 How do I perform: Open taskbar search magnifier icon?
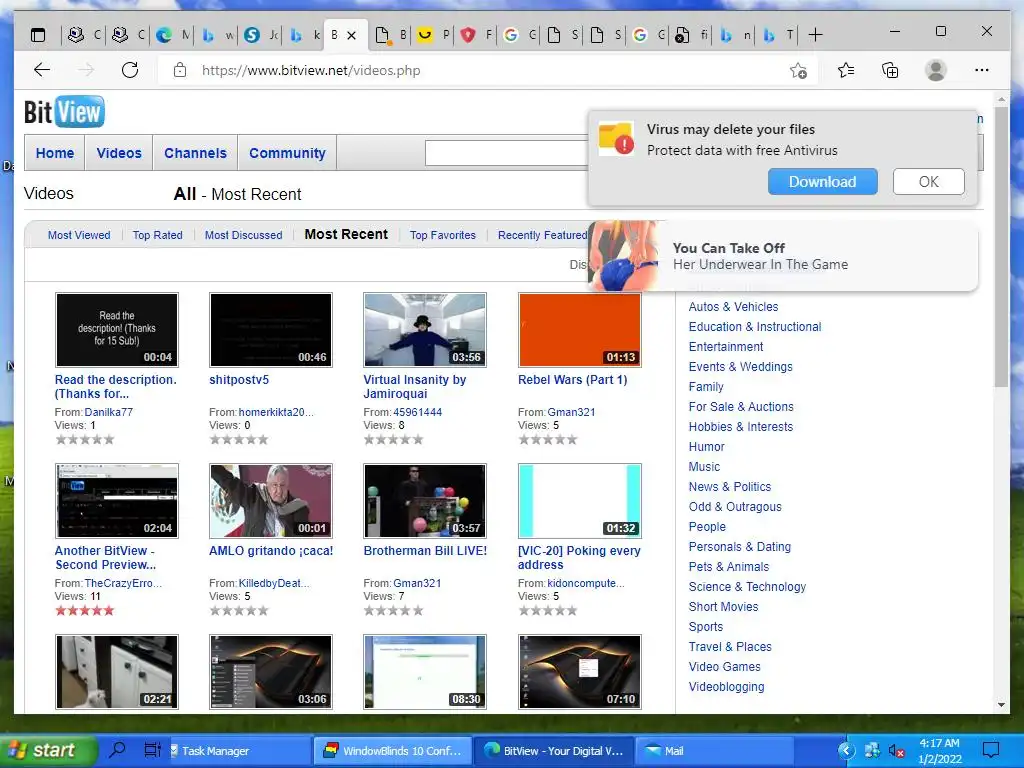click(x=118, y=750)
